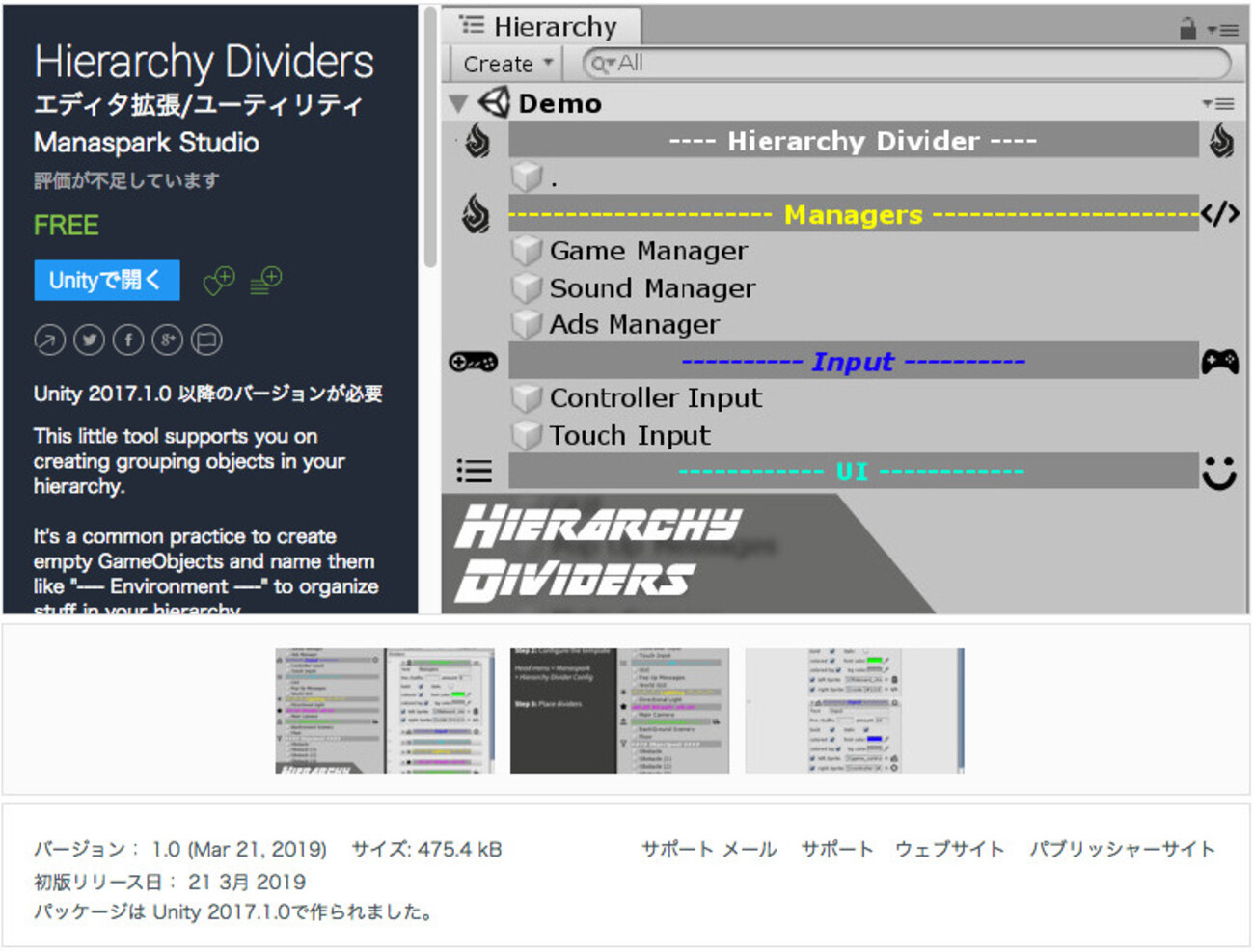Click the search magnifier dropdown in Hierarchy
This screenshot has width=1254, height=952.
click(604, 64)
